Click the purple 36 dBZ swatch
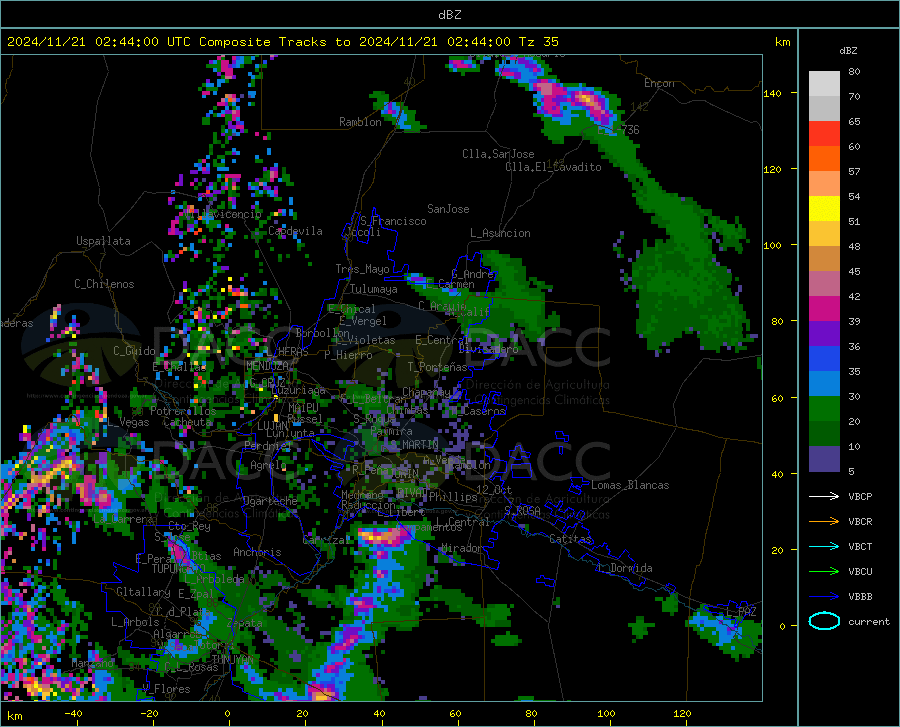Image resolution: width=900 pixels, height=727 pixels. tap(824, 334)
